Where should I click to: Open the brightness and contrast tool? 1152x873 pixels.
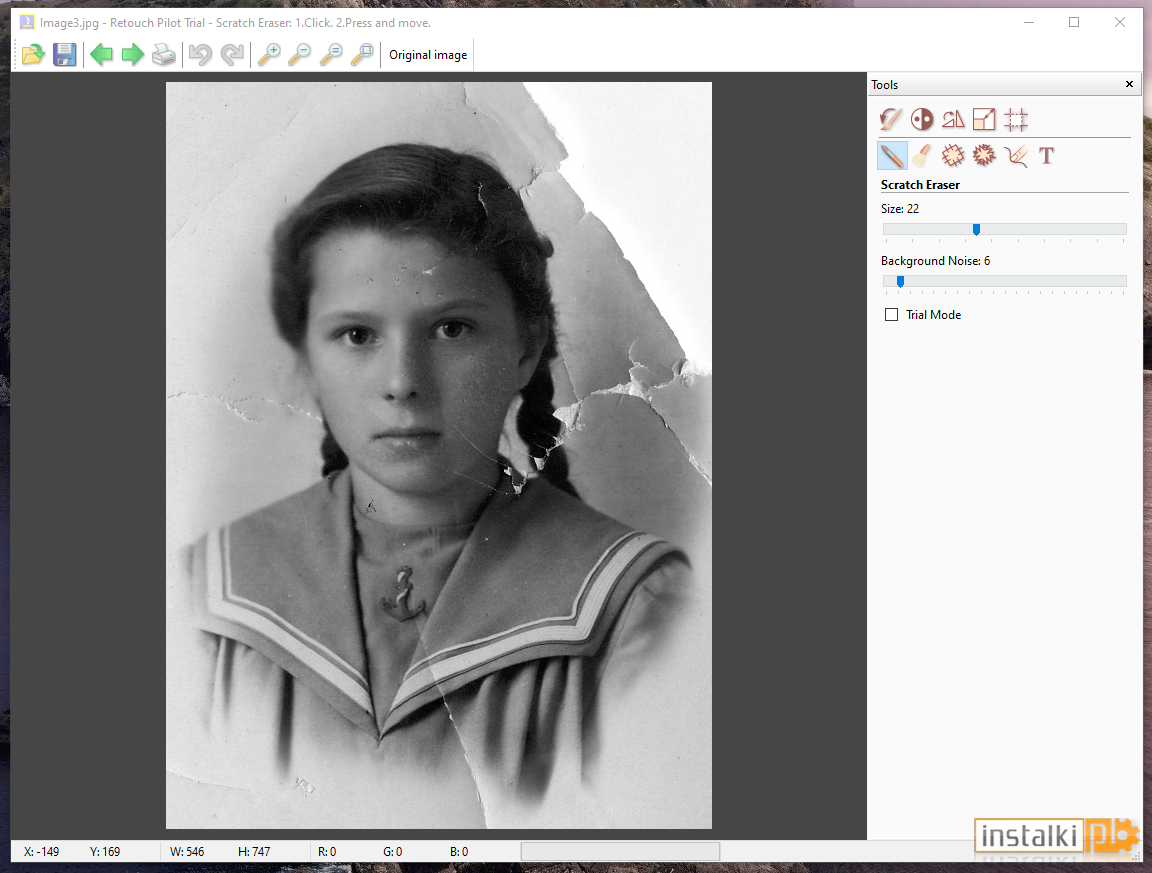click(x=922, y=119)
